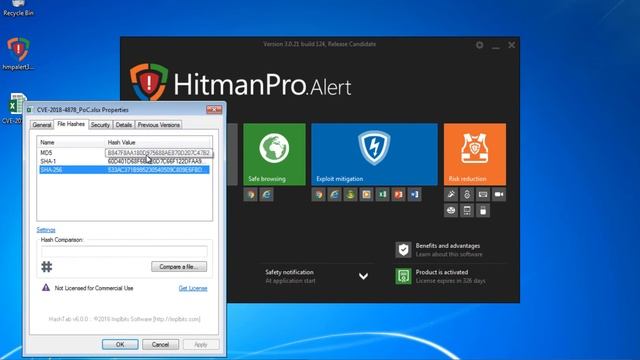Click the Compare a file... button

pos(179,267)
